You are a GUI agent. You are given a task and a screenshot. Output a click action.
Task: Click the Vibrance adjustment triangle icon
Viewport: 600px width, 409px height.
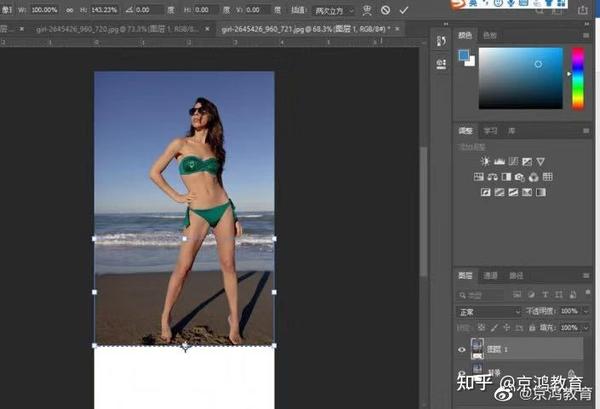point(541,161)
